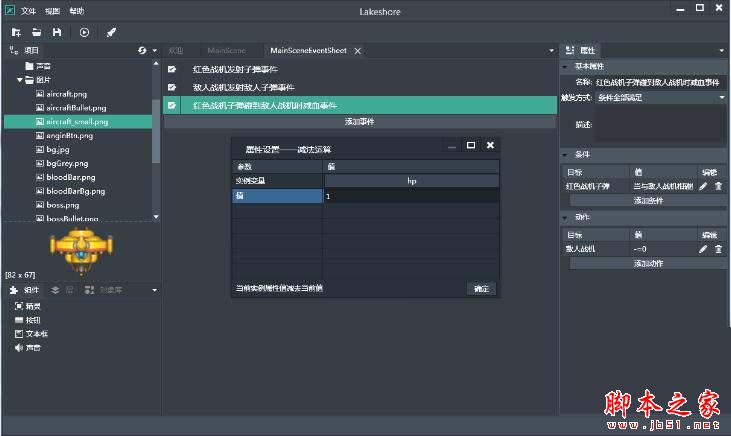The image size is (731, 436).
Task: Select the 精灵 sprite component
Action: [x=28, y=306]
